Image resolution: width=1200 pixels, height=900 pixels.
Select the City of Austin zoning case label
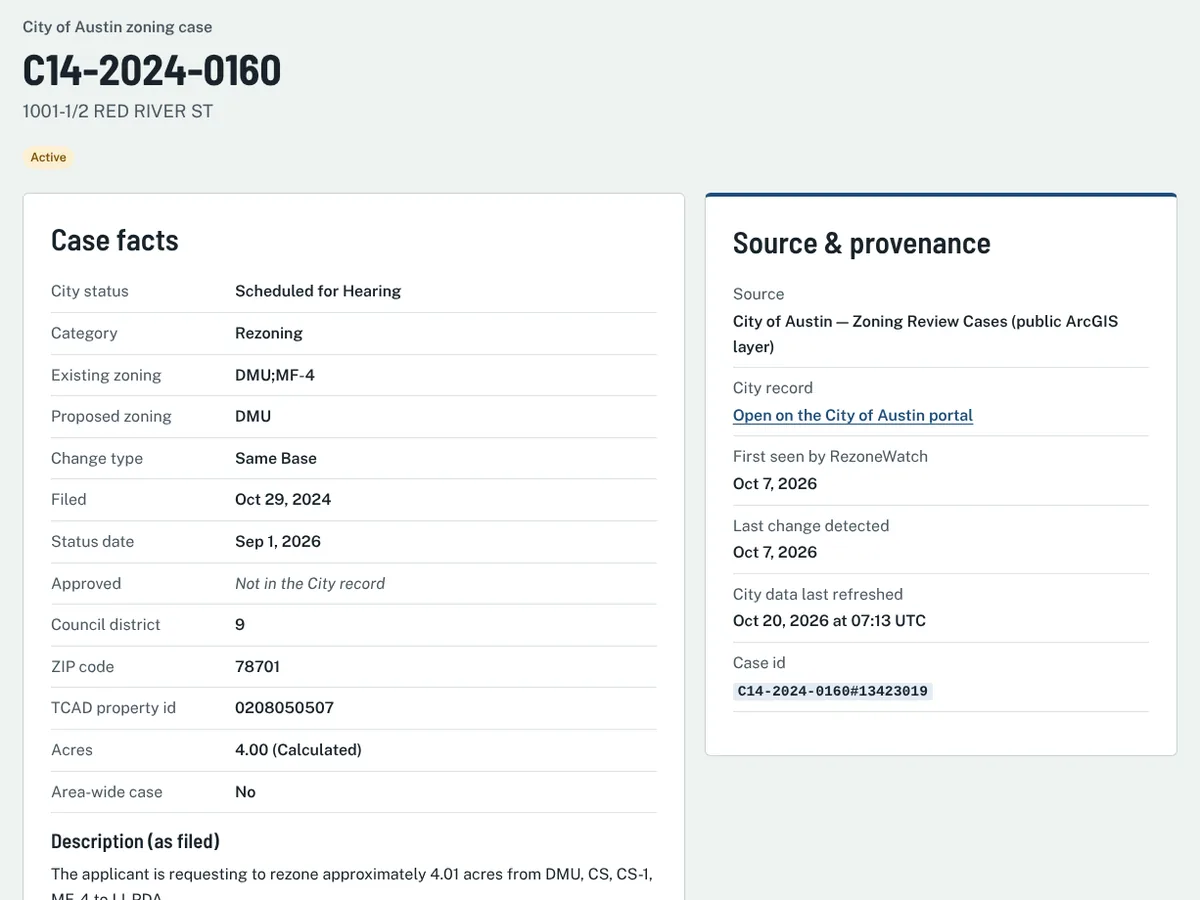pos(118,27)
